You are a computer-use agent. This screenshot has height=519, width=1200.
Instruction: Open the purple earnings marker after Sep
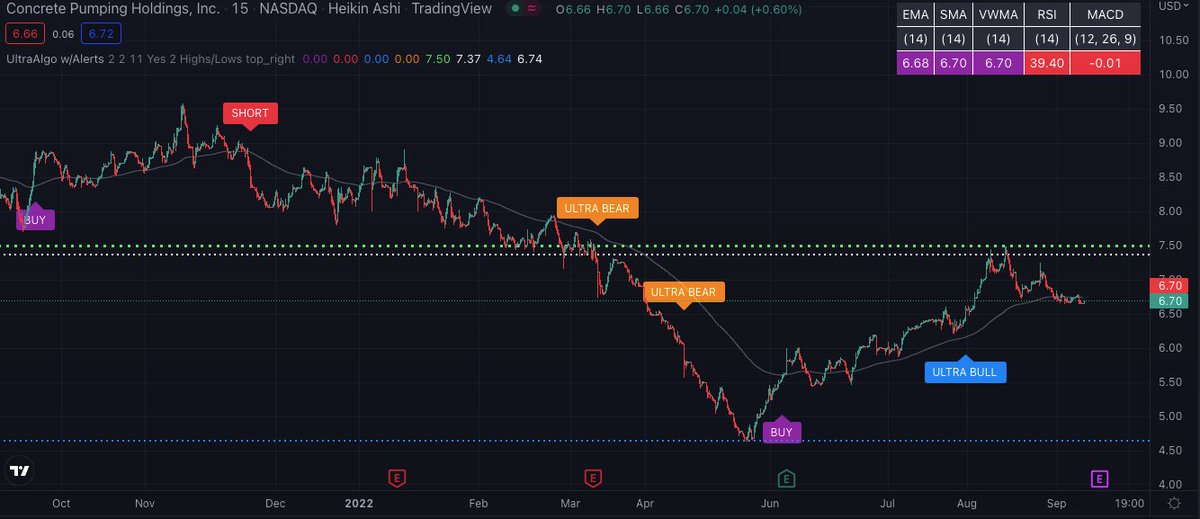pos(1099,477)
